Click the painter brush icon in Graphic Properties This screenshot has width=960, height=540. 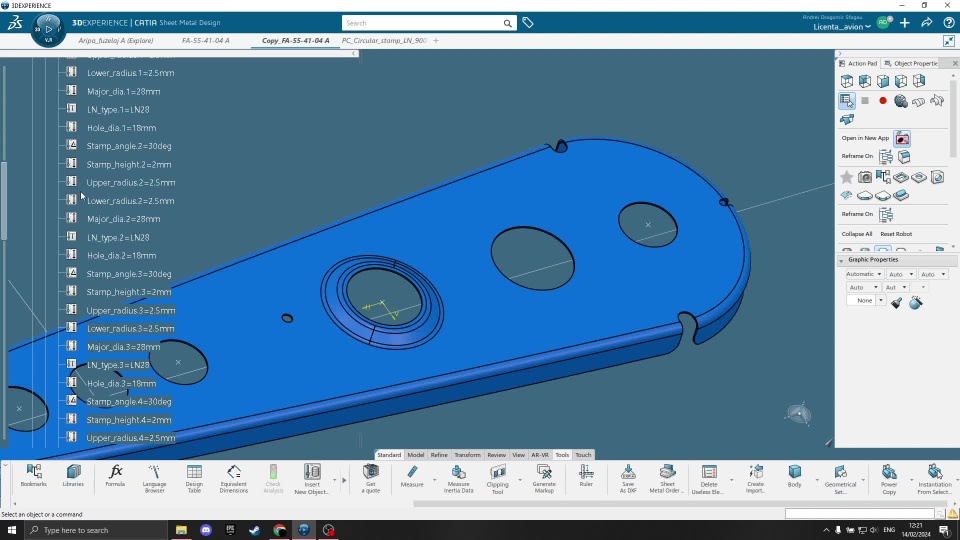pos(896,302)
